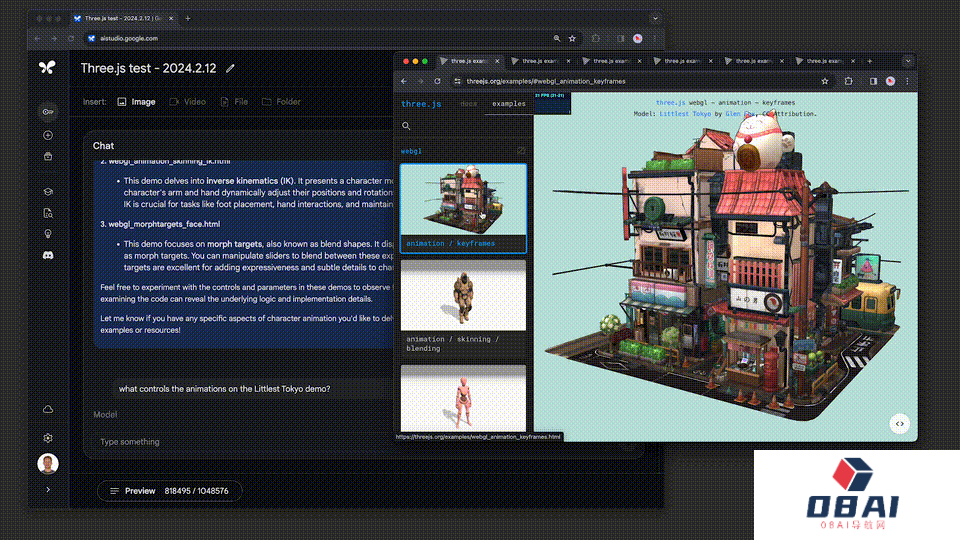Click the AI Studio butterfly logo

click(47, 67)
